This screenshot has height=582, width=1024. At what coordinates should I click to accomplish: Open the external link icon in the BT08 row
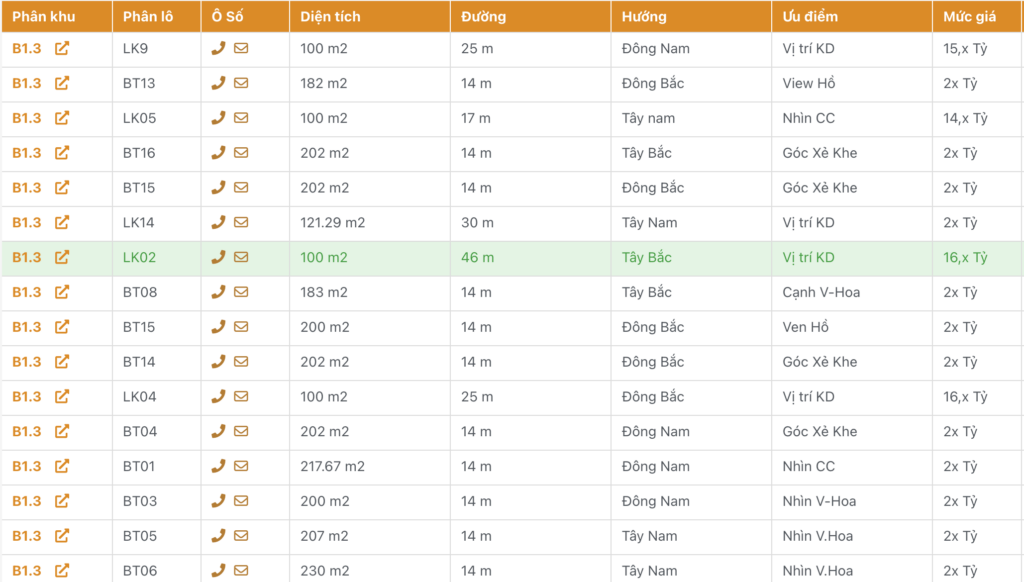click(62, 292)
